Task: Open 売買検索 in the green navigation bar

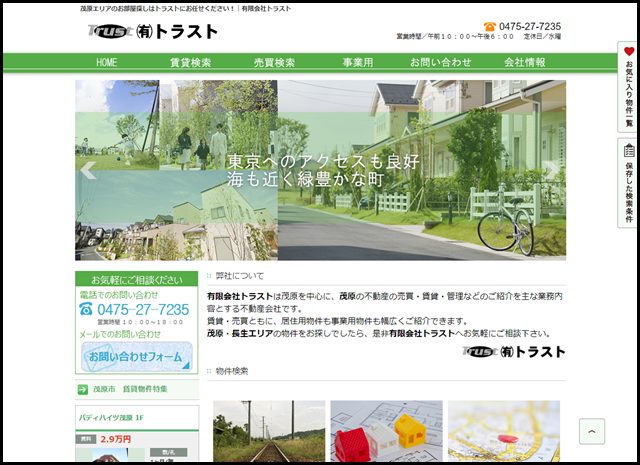Action: pyautogui.click(x=274, y=62)
